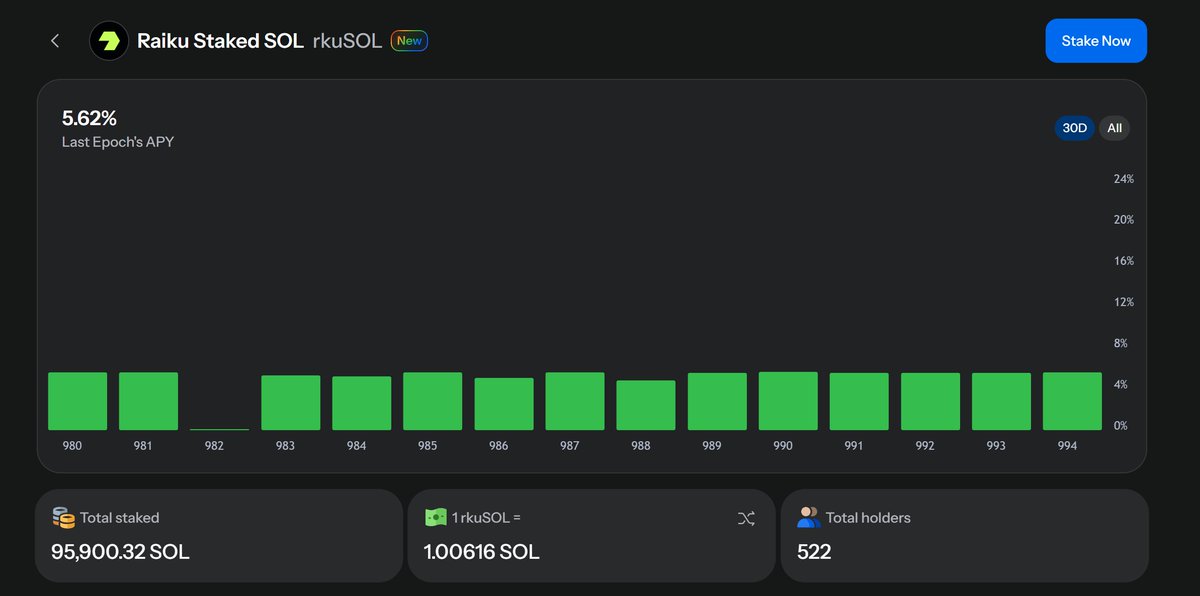Image resolution: width=1200 pixels, height=596 pixels.
Task: Select the epoch 989 bar
Action: (716, 402)
